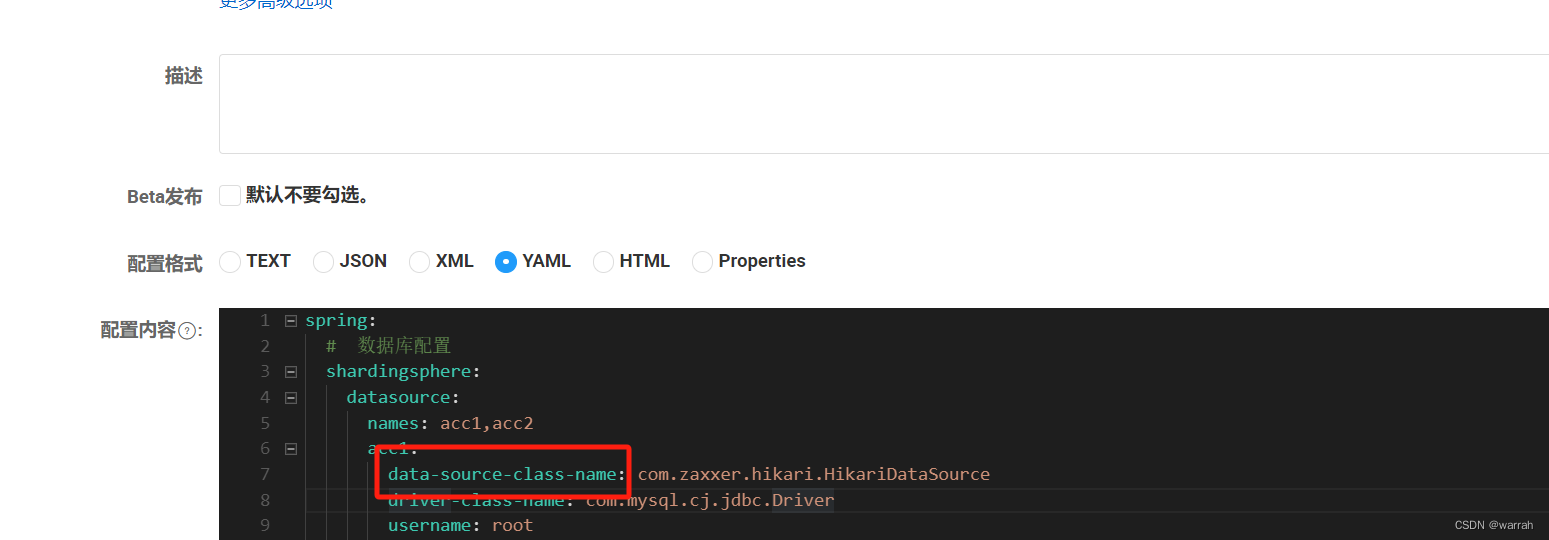Collapse the shardingsphere: fold marker on line 3
Image resolution: width=1549 pixels, height=540 pixels.
(290, 372)
